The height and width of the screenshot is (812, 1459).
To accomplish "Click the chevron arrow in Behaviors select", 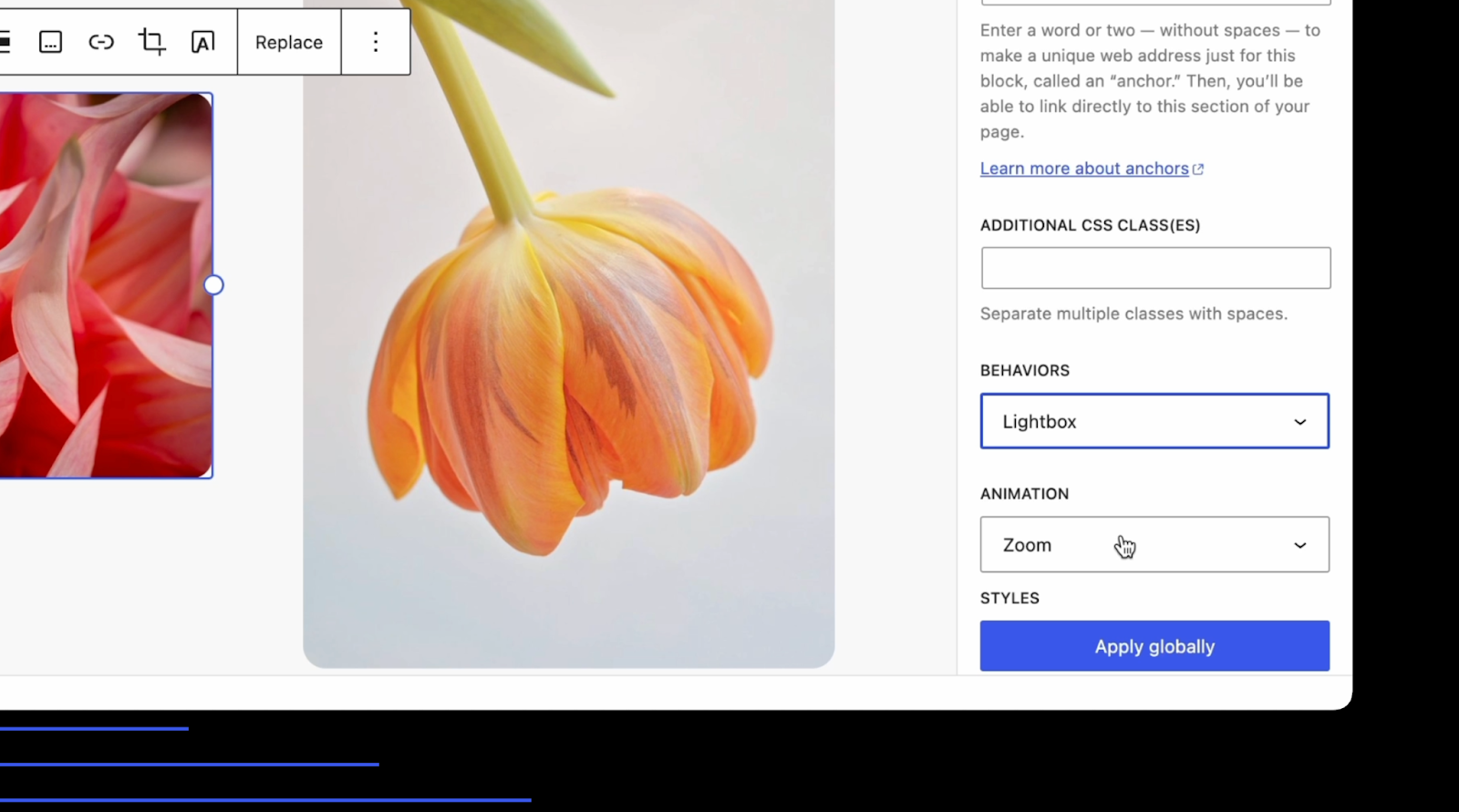I will pos(1299,422).
